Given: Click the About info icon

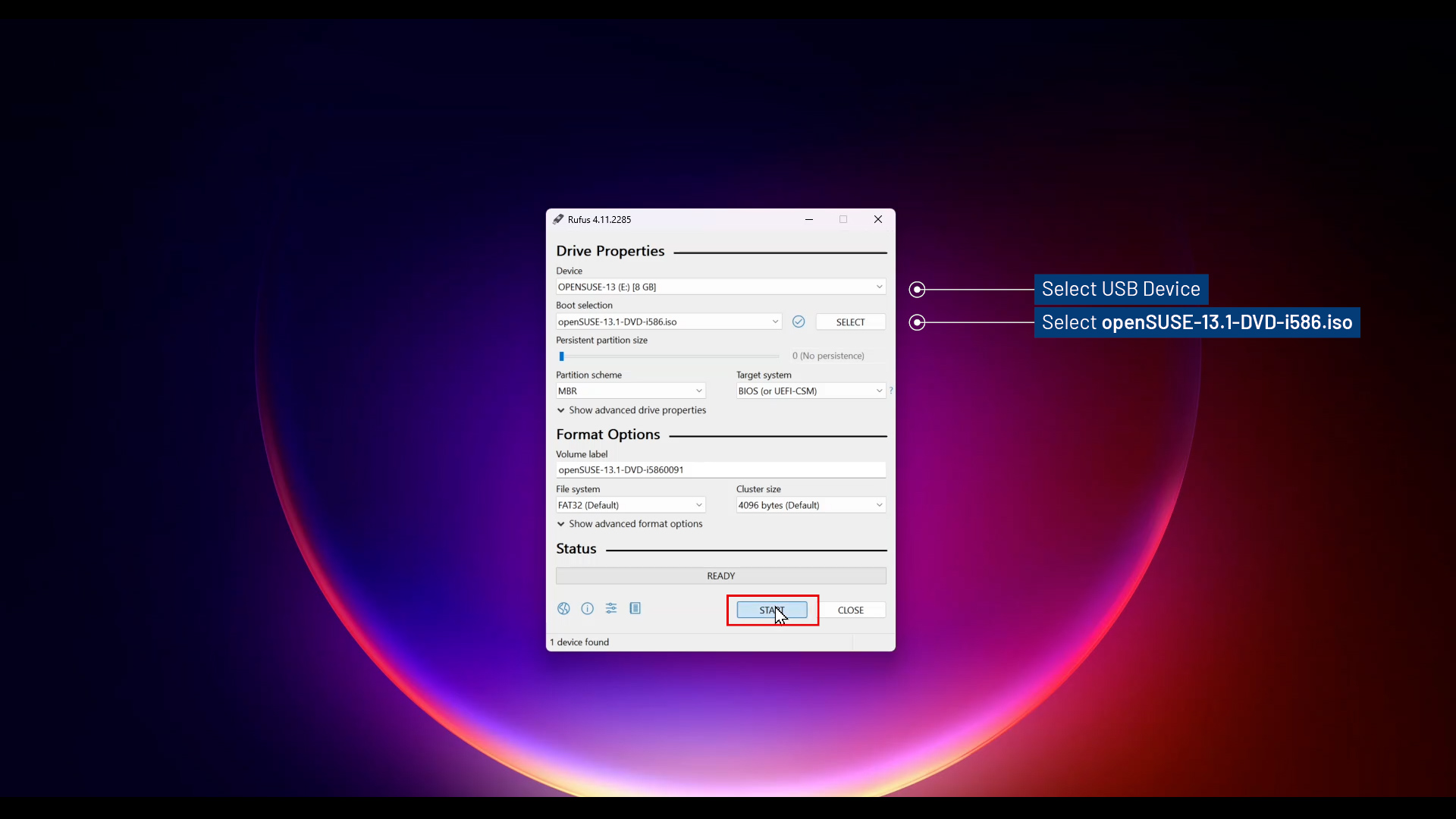Looking at the screenshot, I should click(587, 608).
